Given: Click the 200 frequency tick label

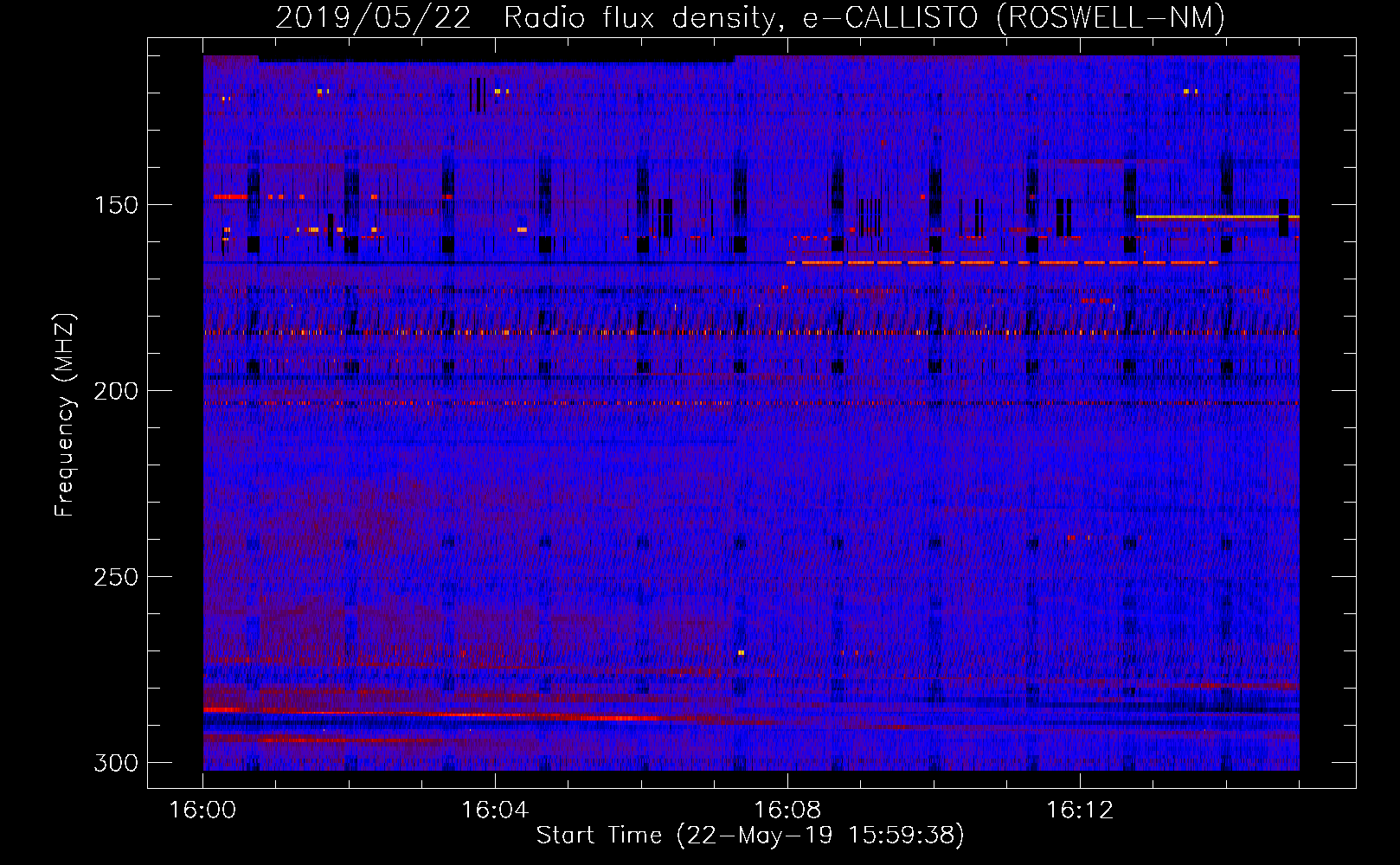Looking at the screenshot, I should pos(116,391).
